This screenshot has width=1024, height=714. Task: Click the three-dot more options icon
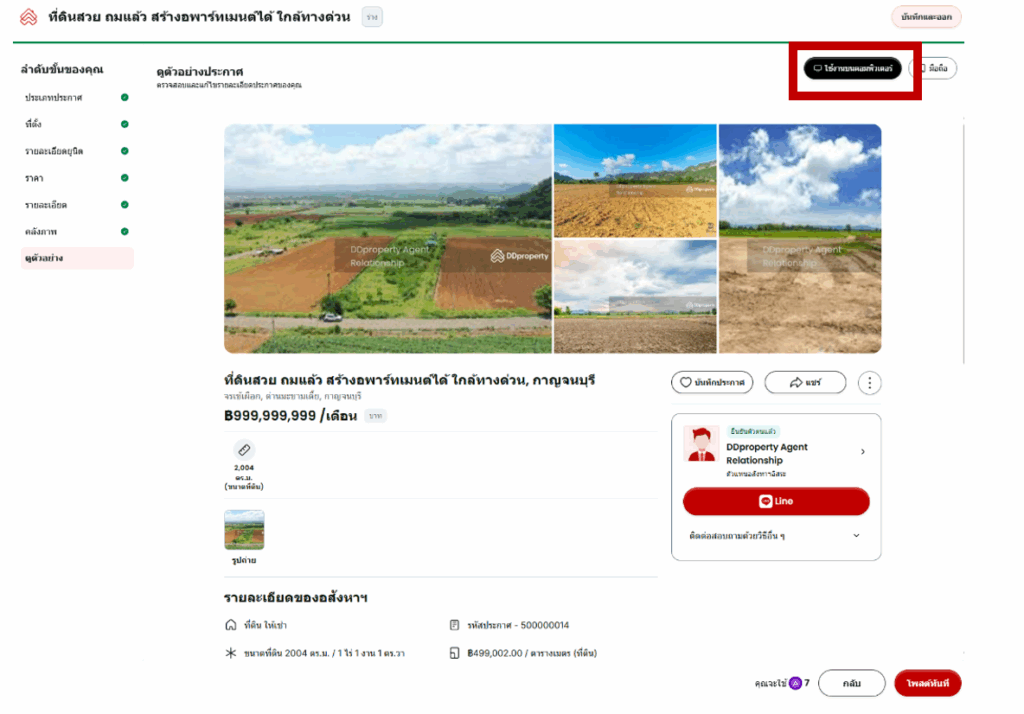point(870,383)
